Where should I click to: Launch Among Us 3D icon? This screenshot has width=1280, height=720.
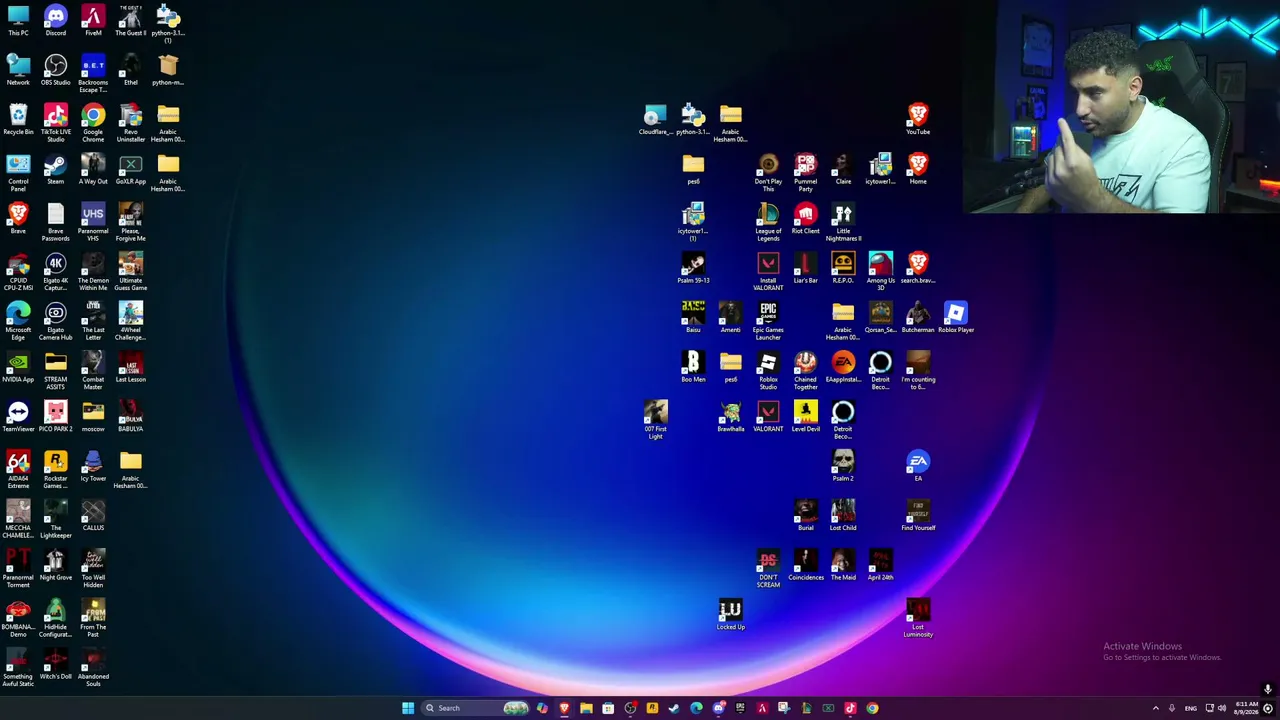tap(880, 271)
